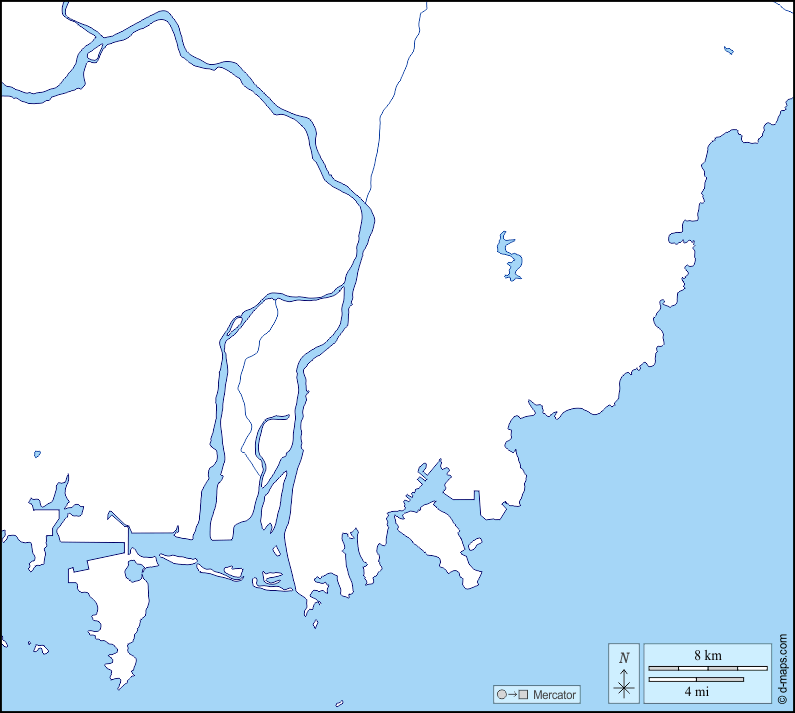Screen dimensions: 795x713
Task: Select the Mercator projection label
Action: coord(554,695)
